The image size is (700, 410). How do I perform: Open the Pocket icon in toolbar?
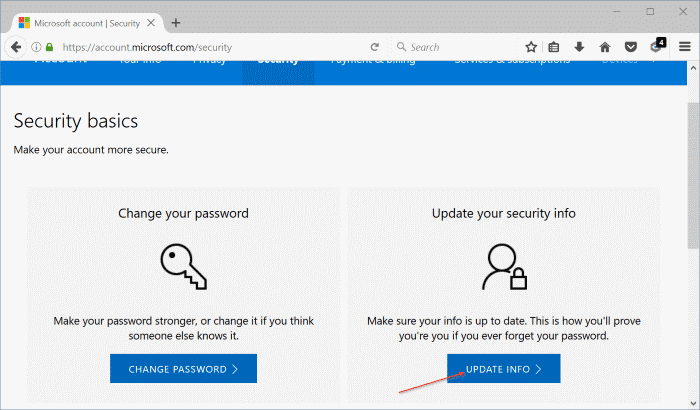point(630,47)
